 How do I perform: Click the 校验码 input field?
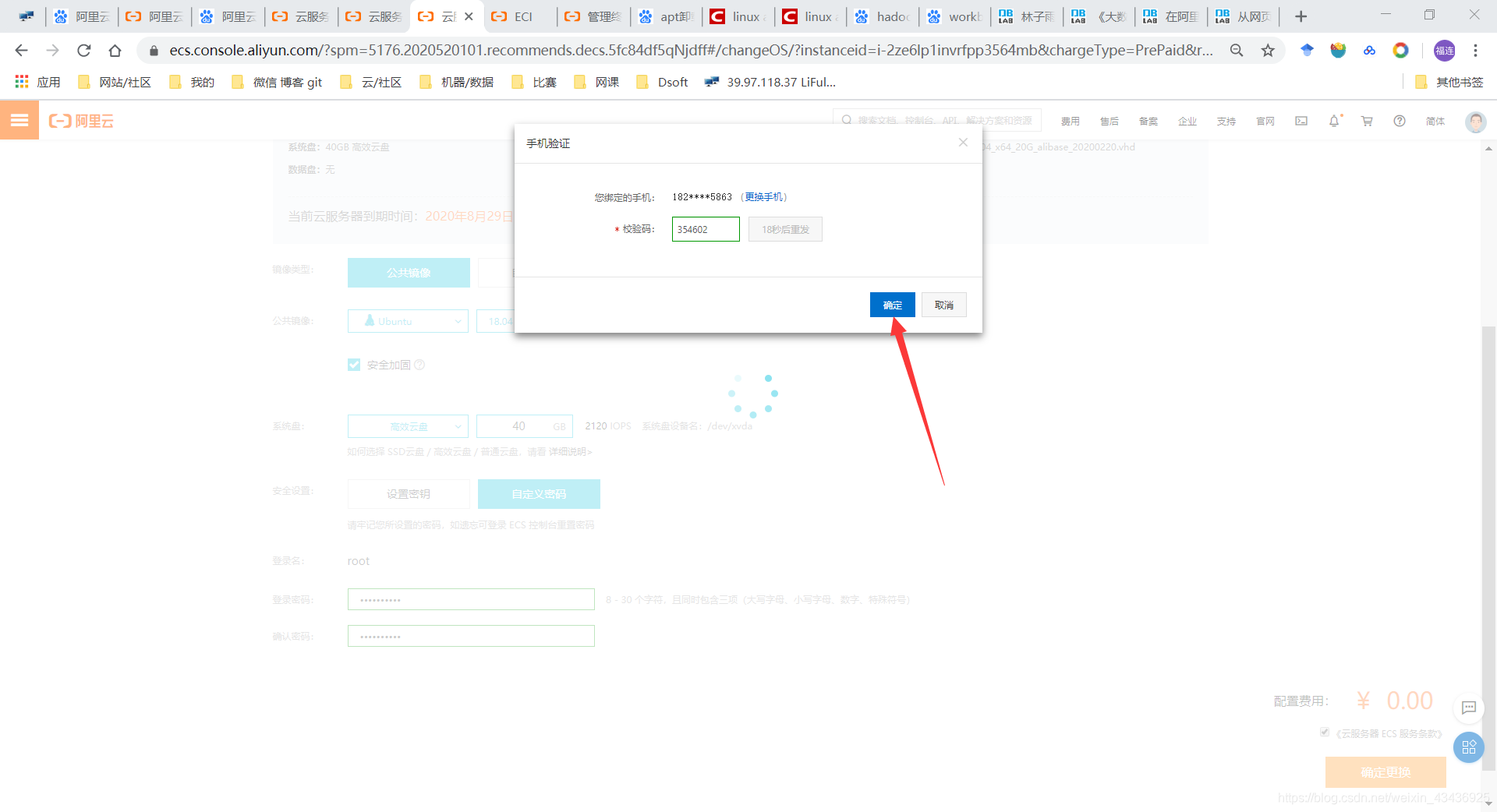705,228
